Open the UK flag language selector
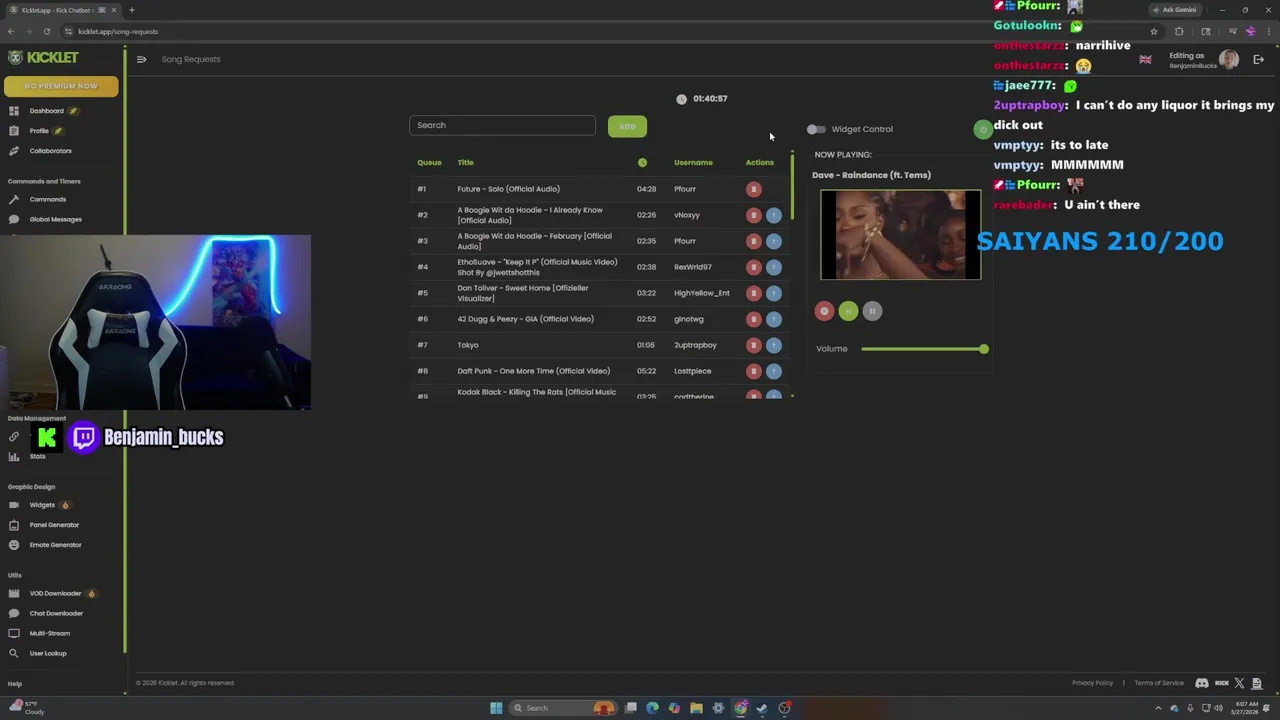 tap(1145, 59)
